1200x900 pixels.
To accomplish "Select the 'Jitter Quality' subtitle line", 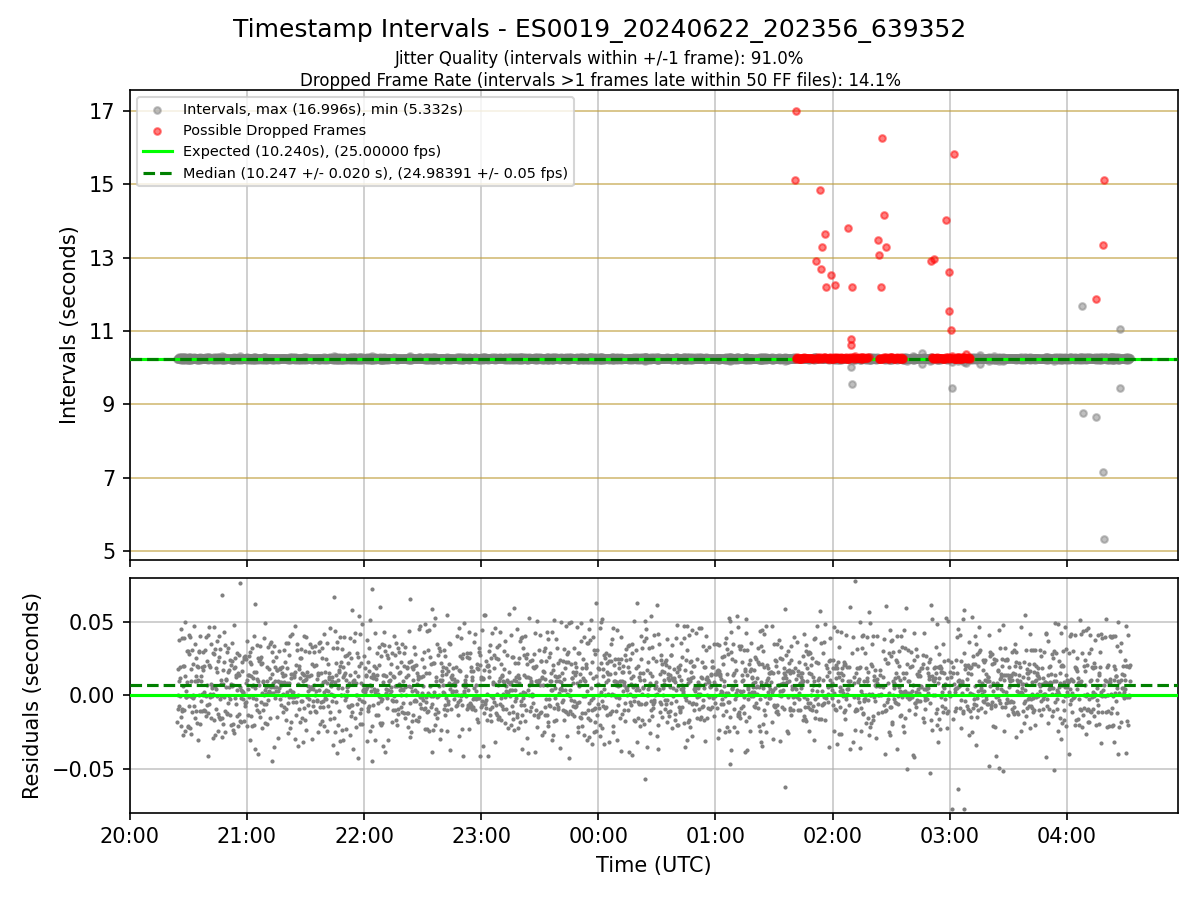I will coord(600,59).
